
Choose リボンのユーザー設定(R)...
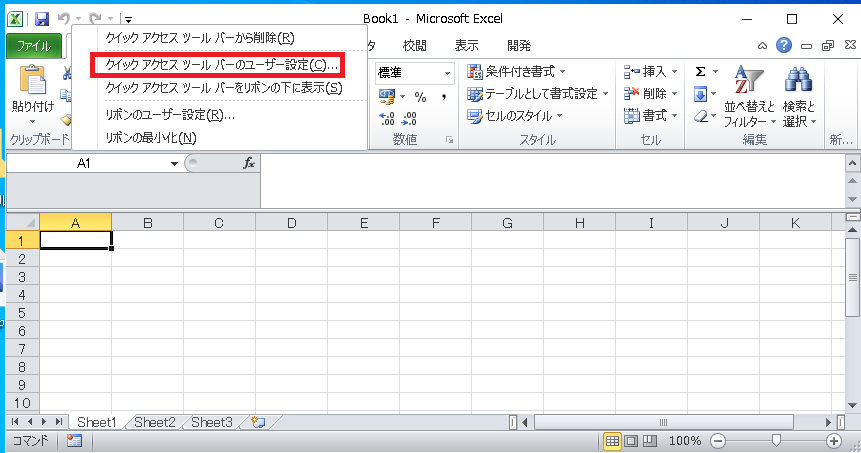(170, 115)
